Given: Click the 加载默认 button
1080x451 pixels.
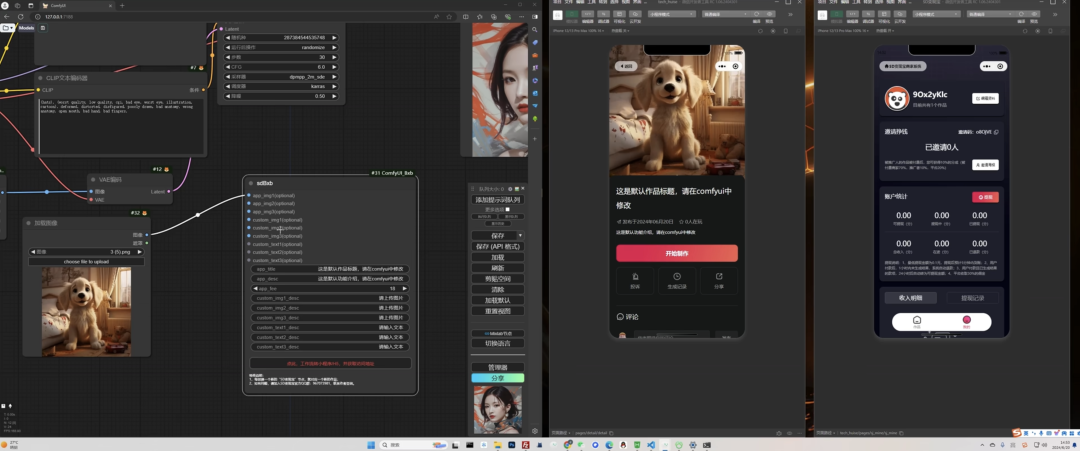Looking at the screenshot, I should coord(497,300).
